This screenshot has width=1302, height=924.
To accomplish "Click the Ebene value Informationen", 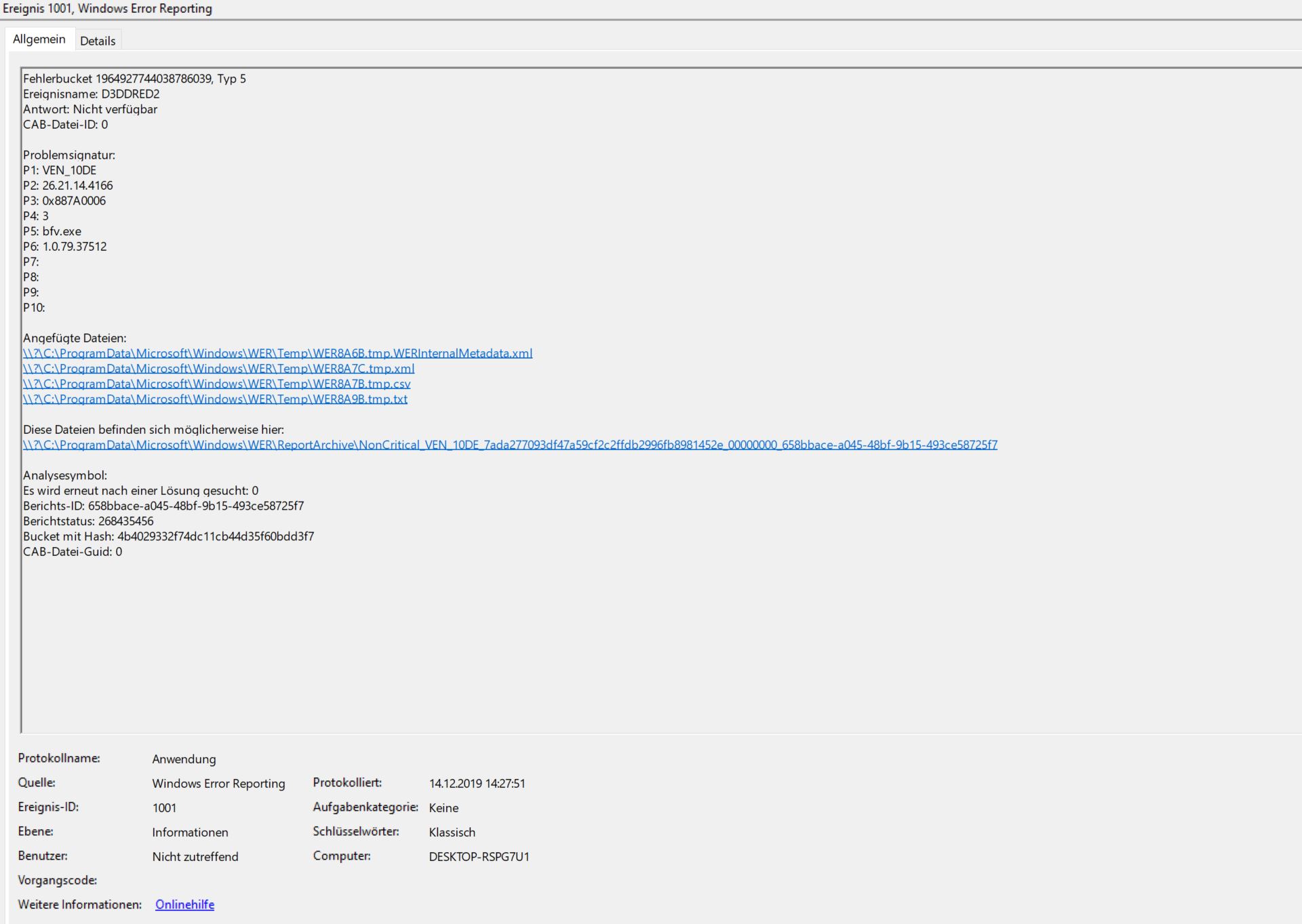I will 190,832.
